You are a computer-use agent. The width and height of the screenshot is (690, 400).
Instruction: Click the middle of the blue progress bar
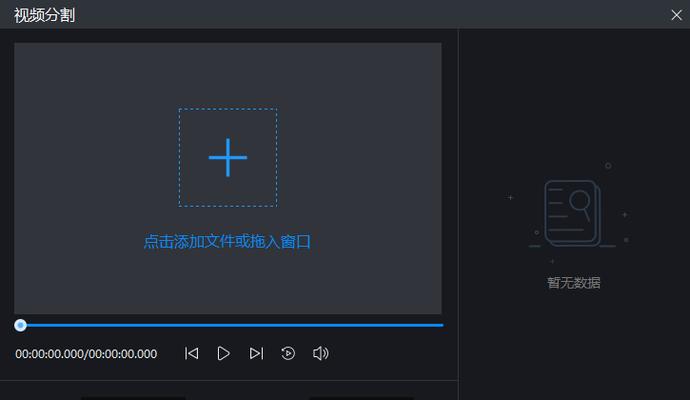click(x=229, y=325)
